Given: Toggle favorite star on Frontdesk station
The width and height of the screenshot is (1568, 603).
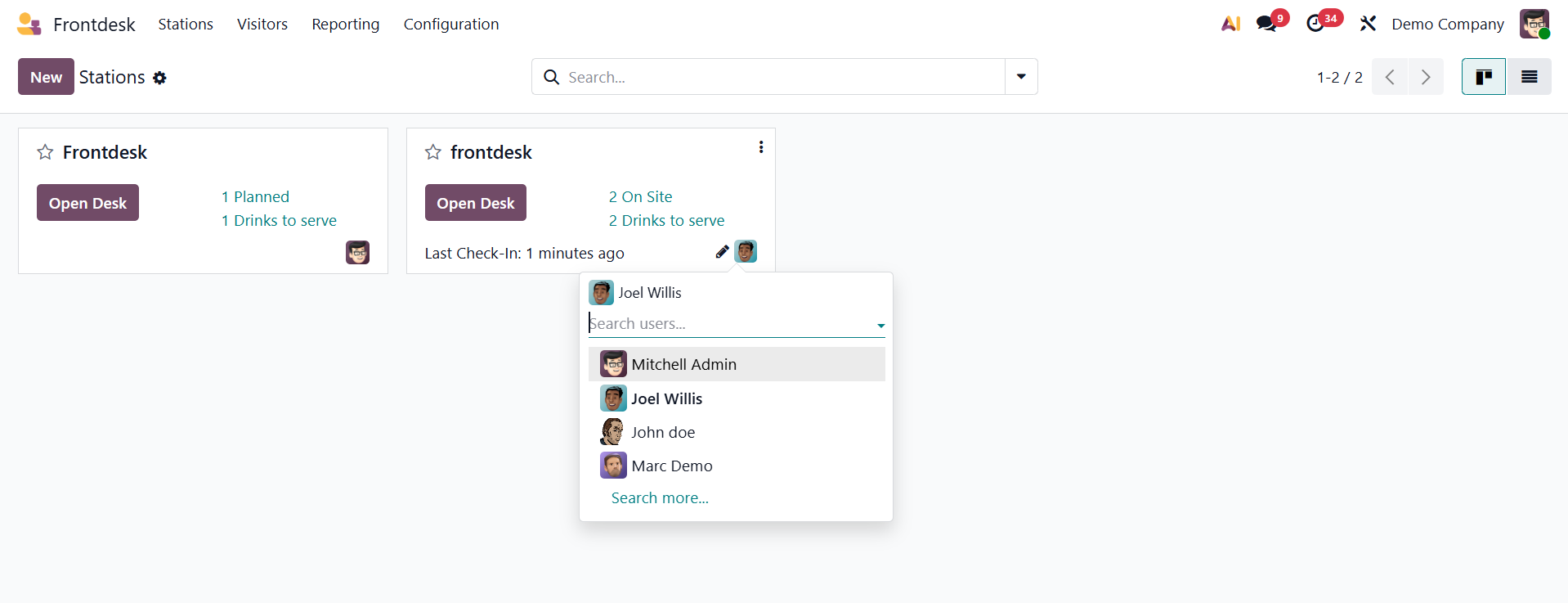Looking at the screenshot, I should click(x=45, y=152).
